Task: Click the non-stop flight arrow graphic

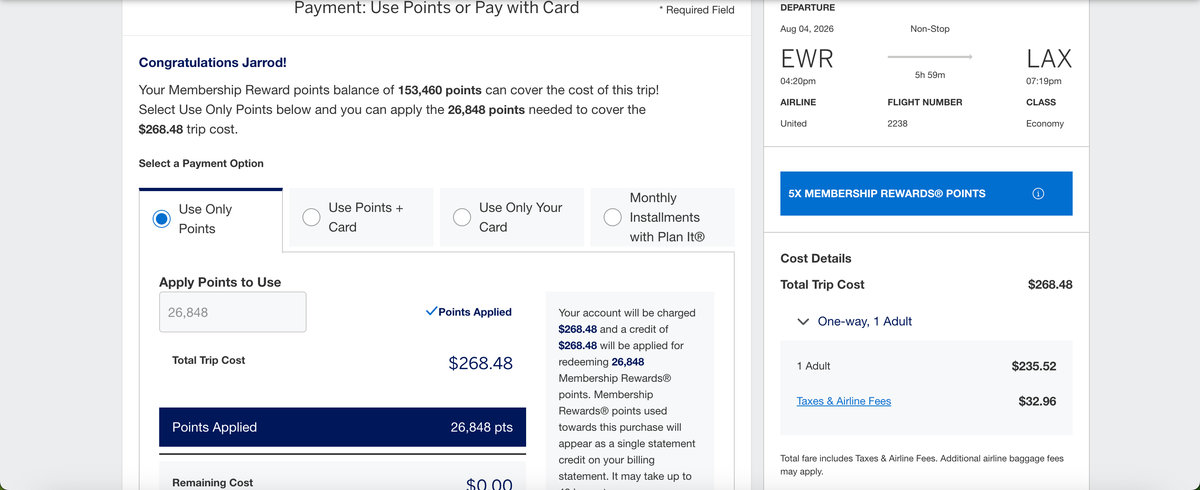Action: (929, 56)
